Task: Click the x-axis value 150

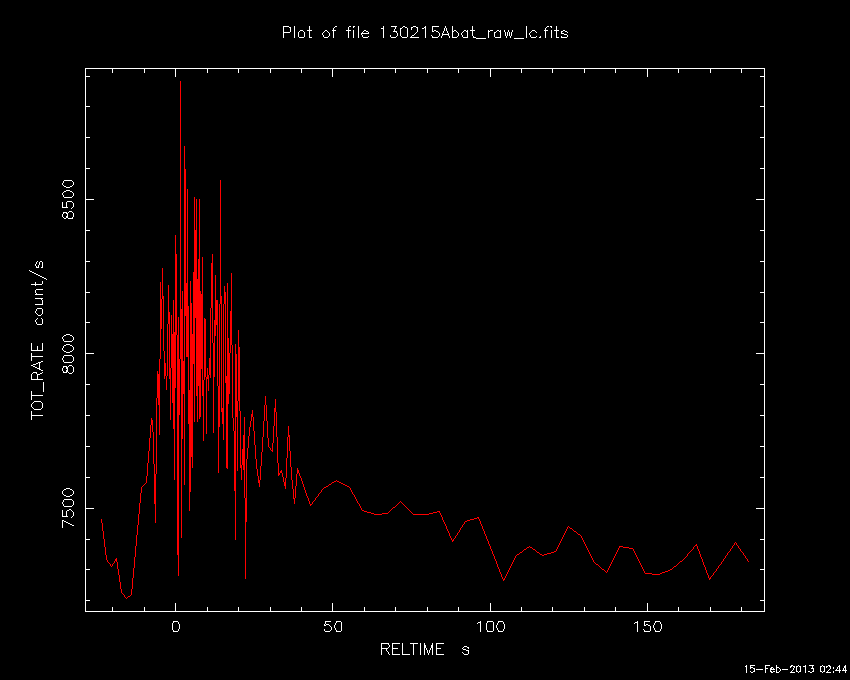Action: click(x=647, y=627)
